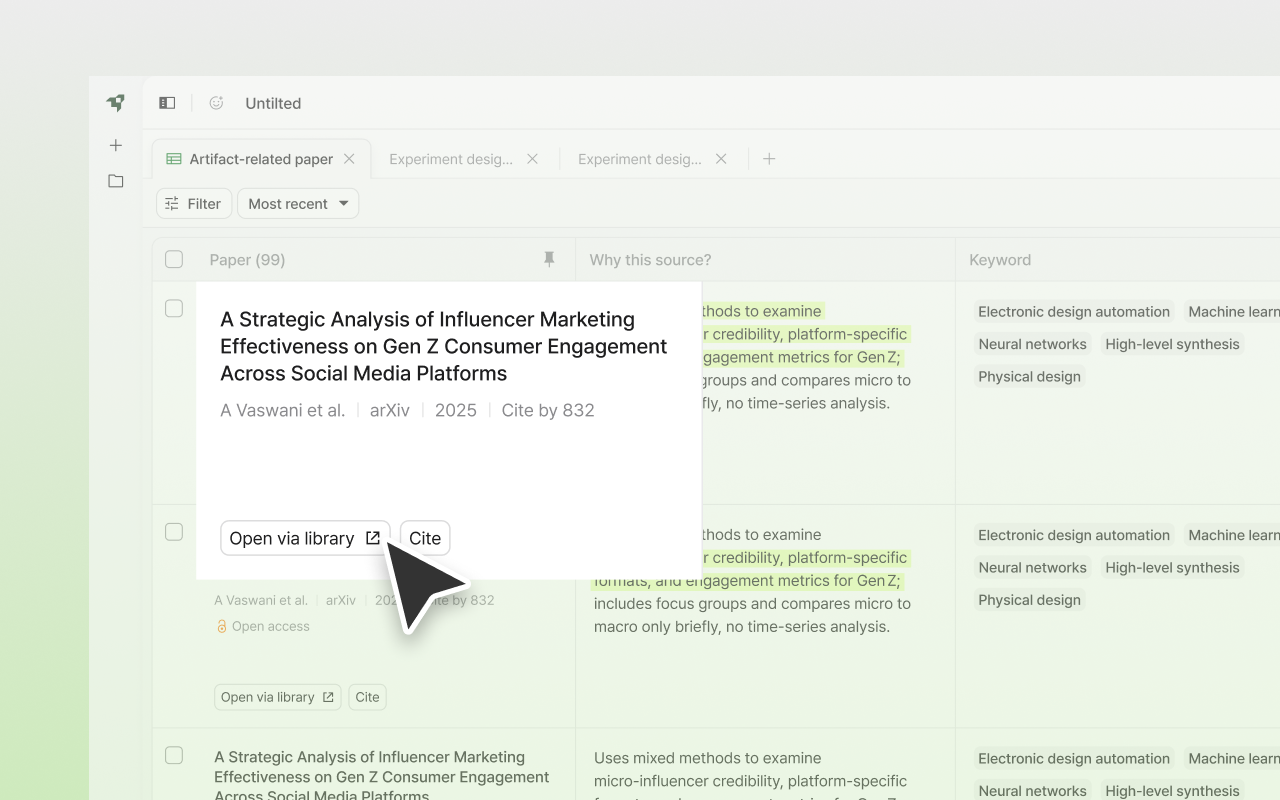
Task: Switch to the Artifact-related paper tab
Action: point(261,159)
